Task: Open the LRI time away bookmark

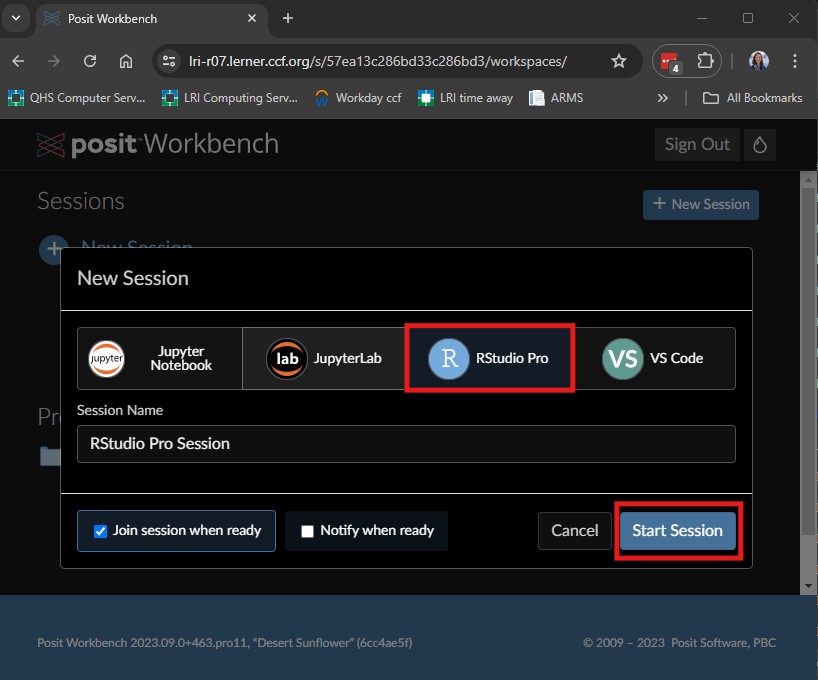Action: tap(465, 98)
